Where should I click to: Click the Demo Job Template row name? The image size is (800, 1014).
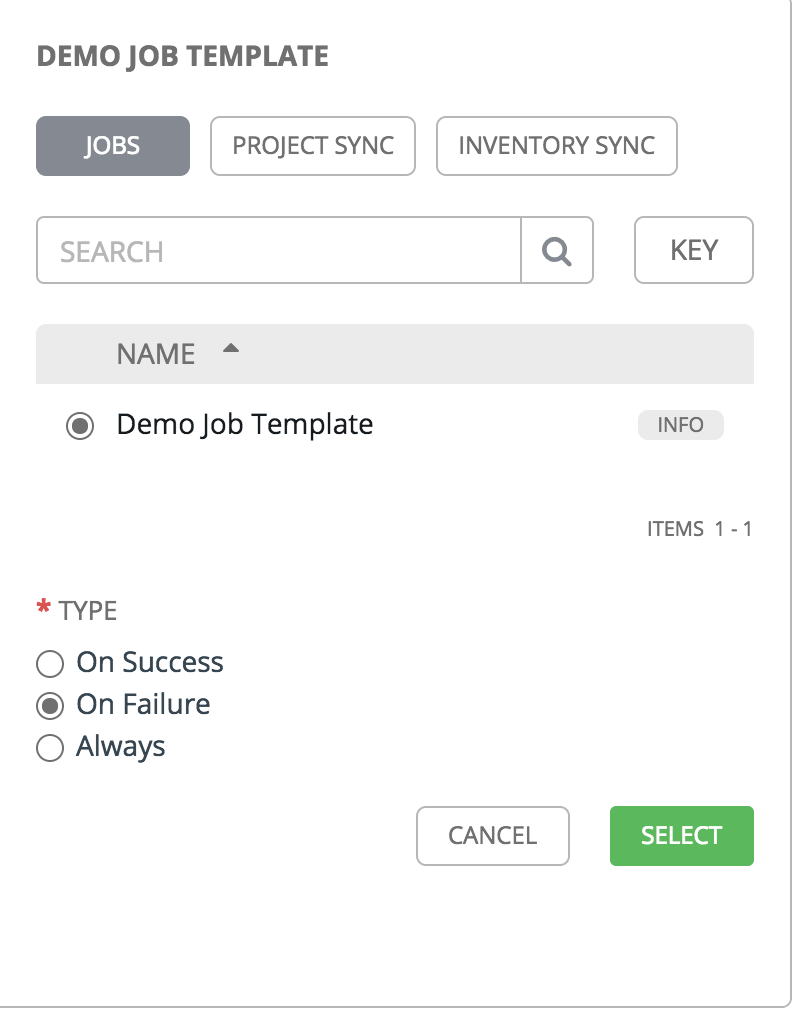[x=245, y=424]
